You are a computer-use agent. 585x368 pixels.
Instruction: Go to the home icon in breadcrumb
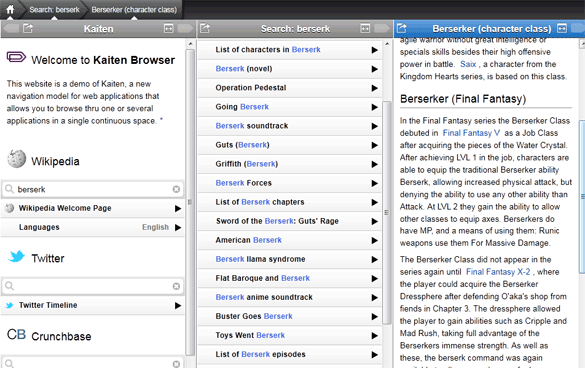tap(10, 9)
